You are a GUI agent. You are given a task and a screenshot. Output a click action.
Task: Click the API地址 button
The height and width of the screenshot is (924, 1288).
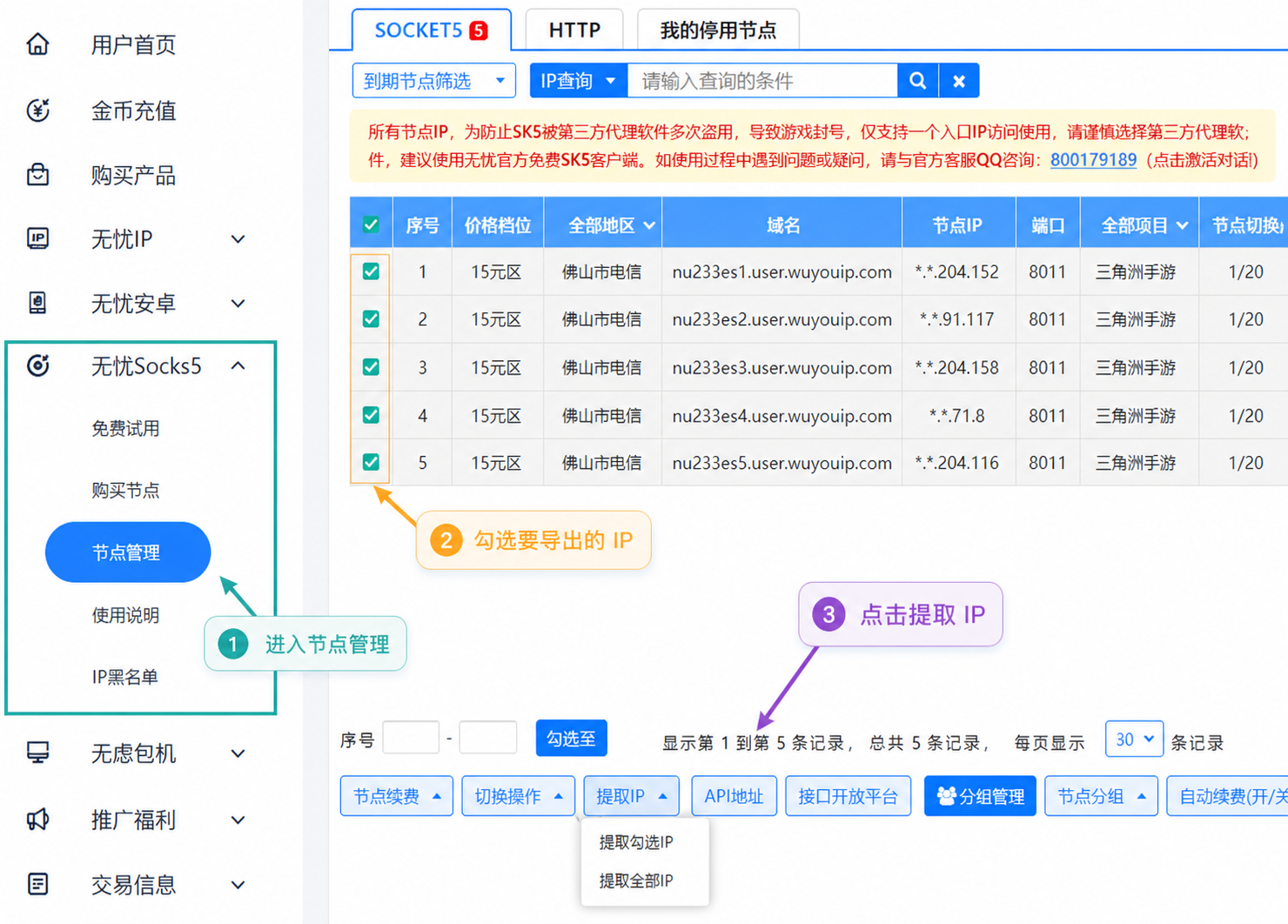[x=734, y=796]
